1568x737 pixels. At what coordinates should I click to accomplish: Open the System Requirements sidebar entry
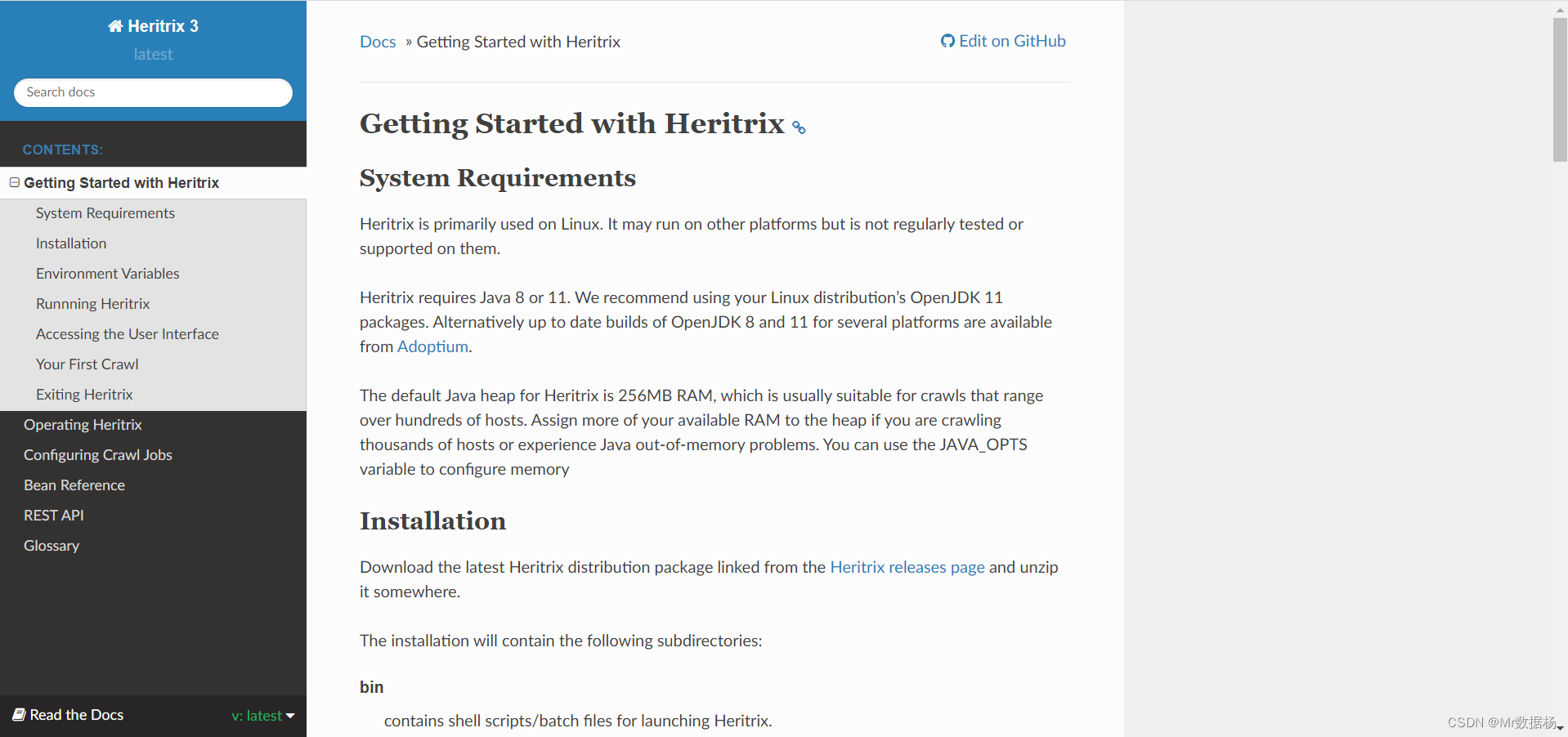click(105, 213)
